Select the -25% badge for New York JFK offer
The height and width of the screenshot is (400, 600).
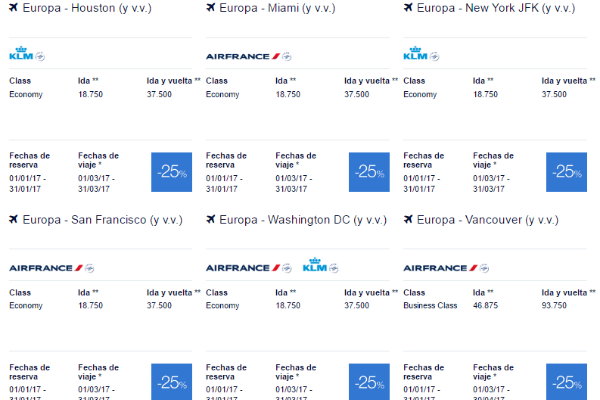coord(566,172)
